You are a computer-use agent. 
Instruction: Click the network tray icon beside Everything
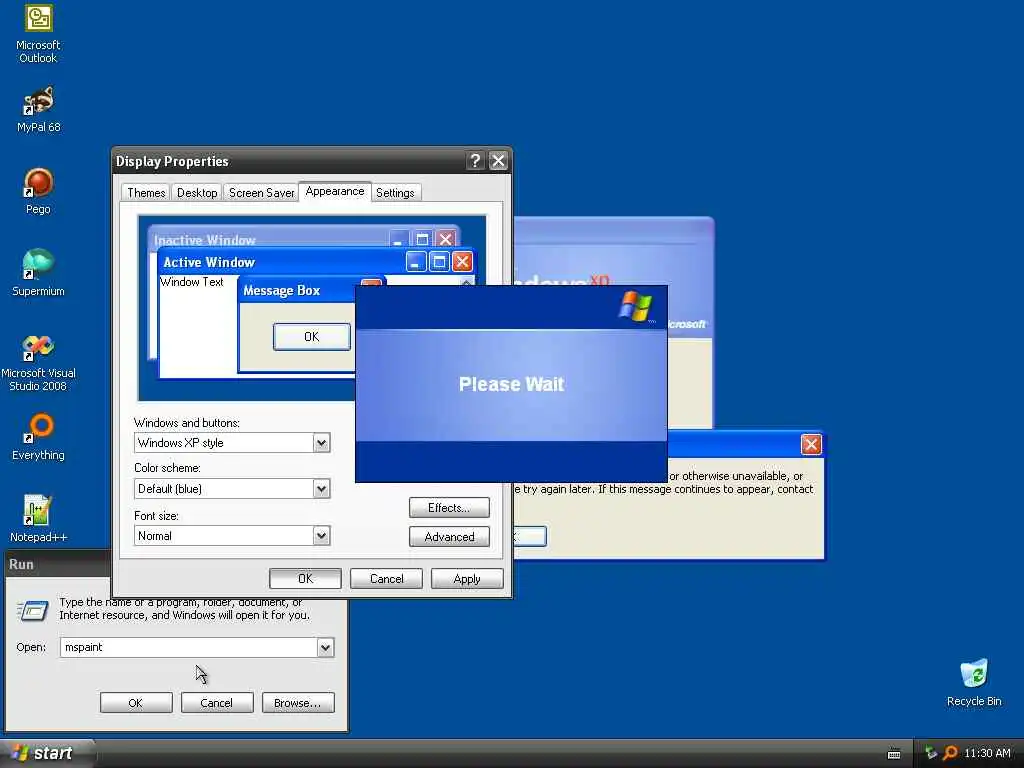931,753
